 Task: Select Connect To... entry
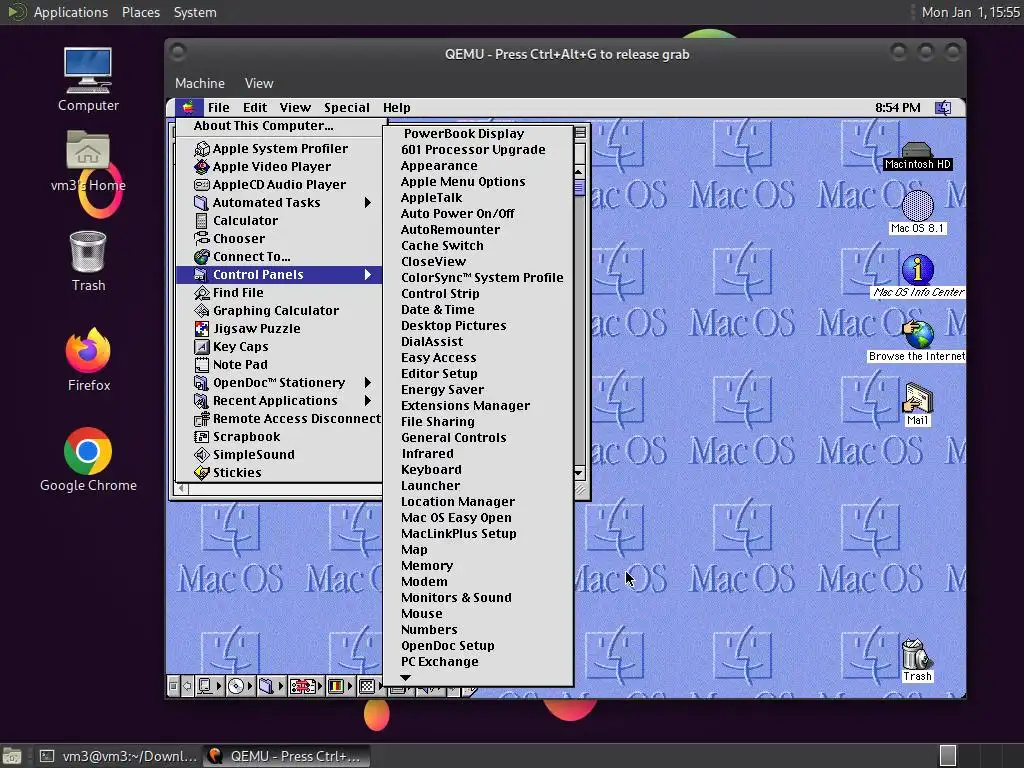coord(279,257)
